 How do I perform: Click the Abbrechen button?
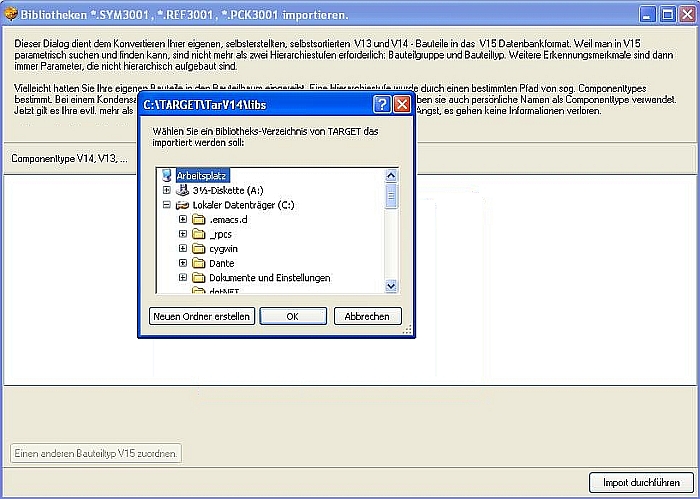pos(367,316)
